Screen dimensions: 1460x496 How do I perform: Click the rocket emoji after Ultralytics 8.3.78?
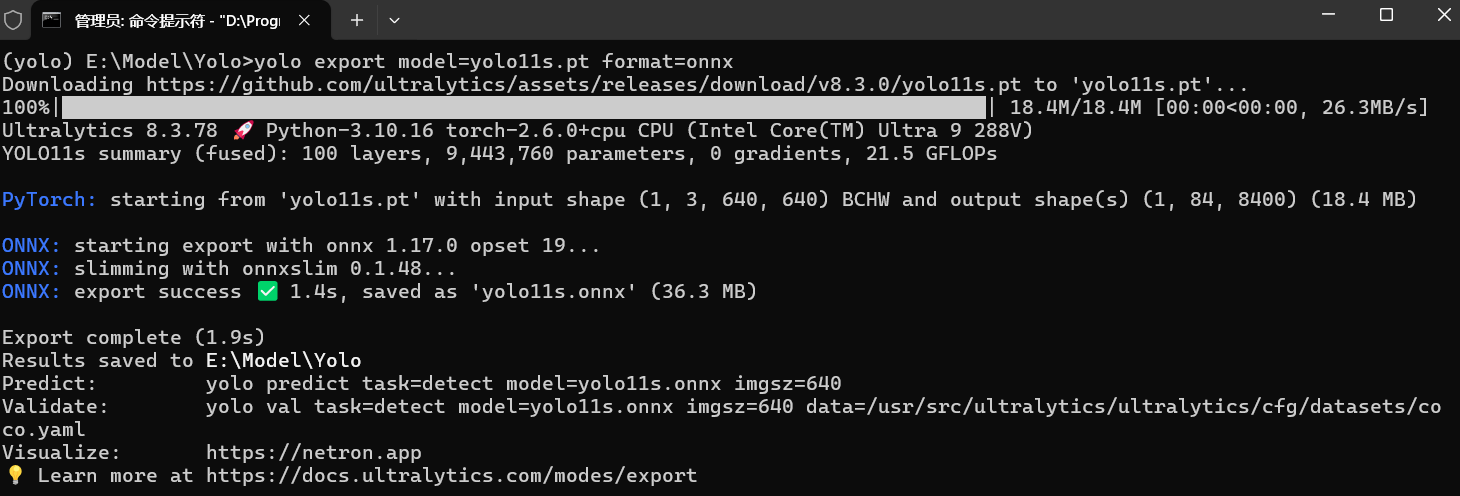(242, 131)
